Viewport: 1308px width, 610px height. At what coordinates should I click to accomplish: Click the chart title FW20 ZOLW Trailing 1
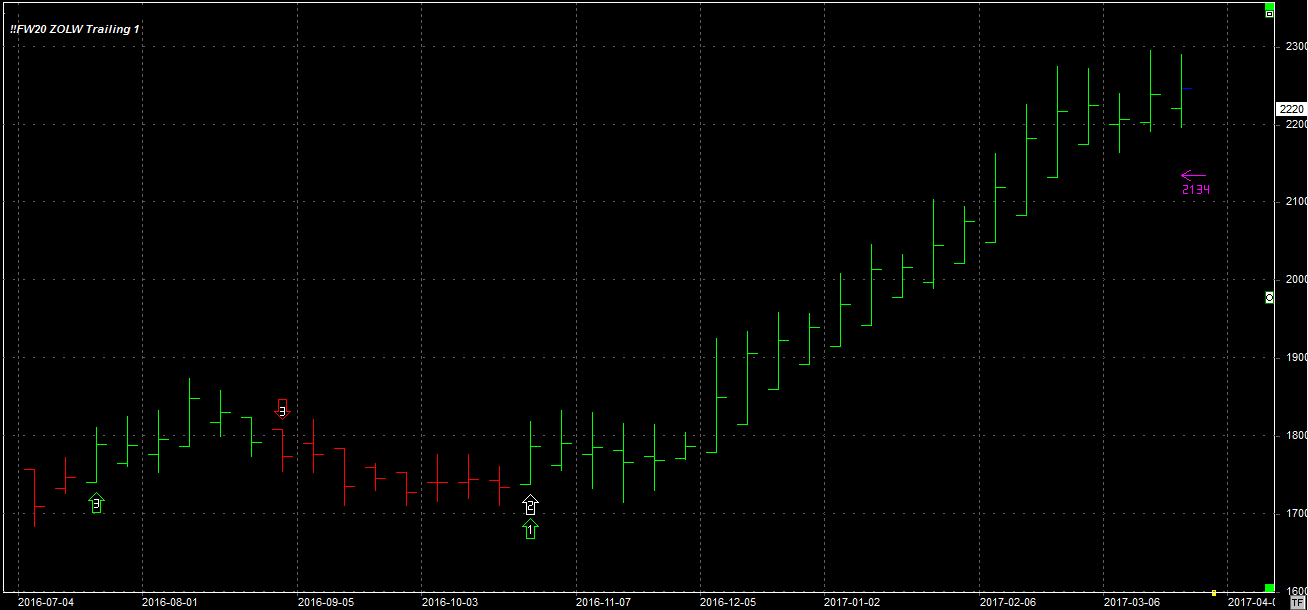pos(75,29)
